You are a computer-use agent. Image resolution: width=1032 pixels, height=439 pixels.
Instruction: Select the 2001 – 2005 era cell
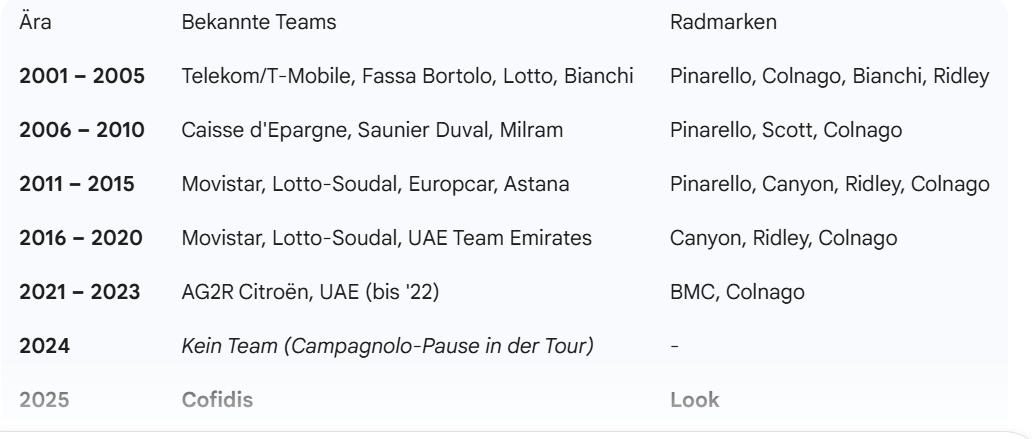tap(82, 76)
